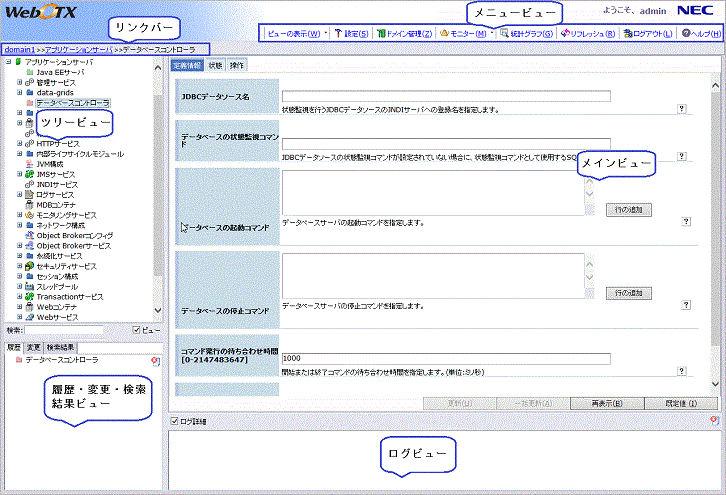Open the 設定(S) toolbar icon
This screenshot has height=495, width=726.
point(338,33)
